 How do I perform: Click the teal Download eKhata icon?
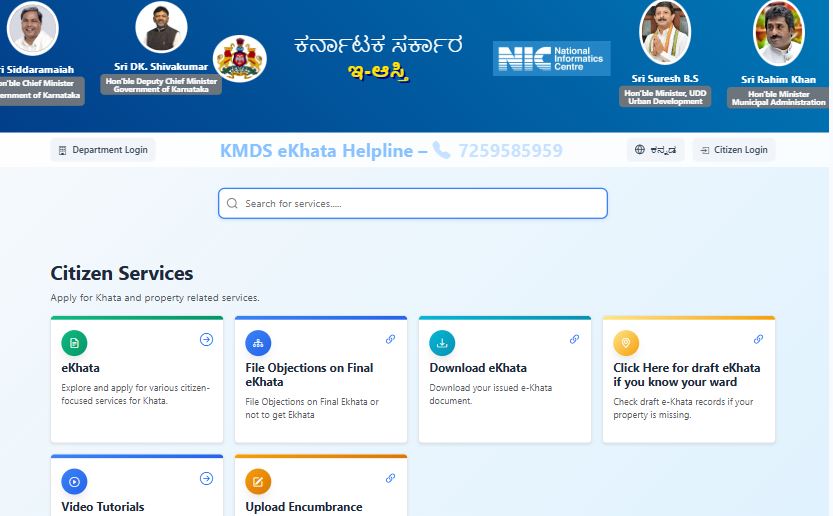coord(442,343)
